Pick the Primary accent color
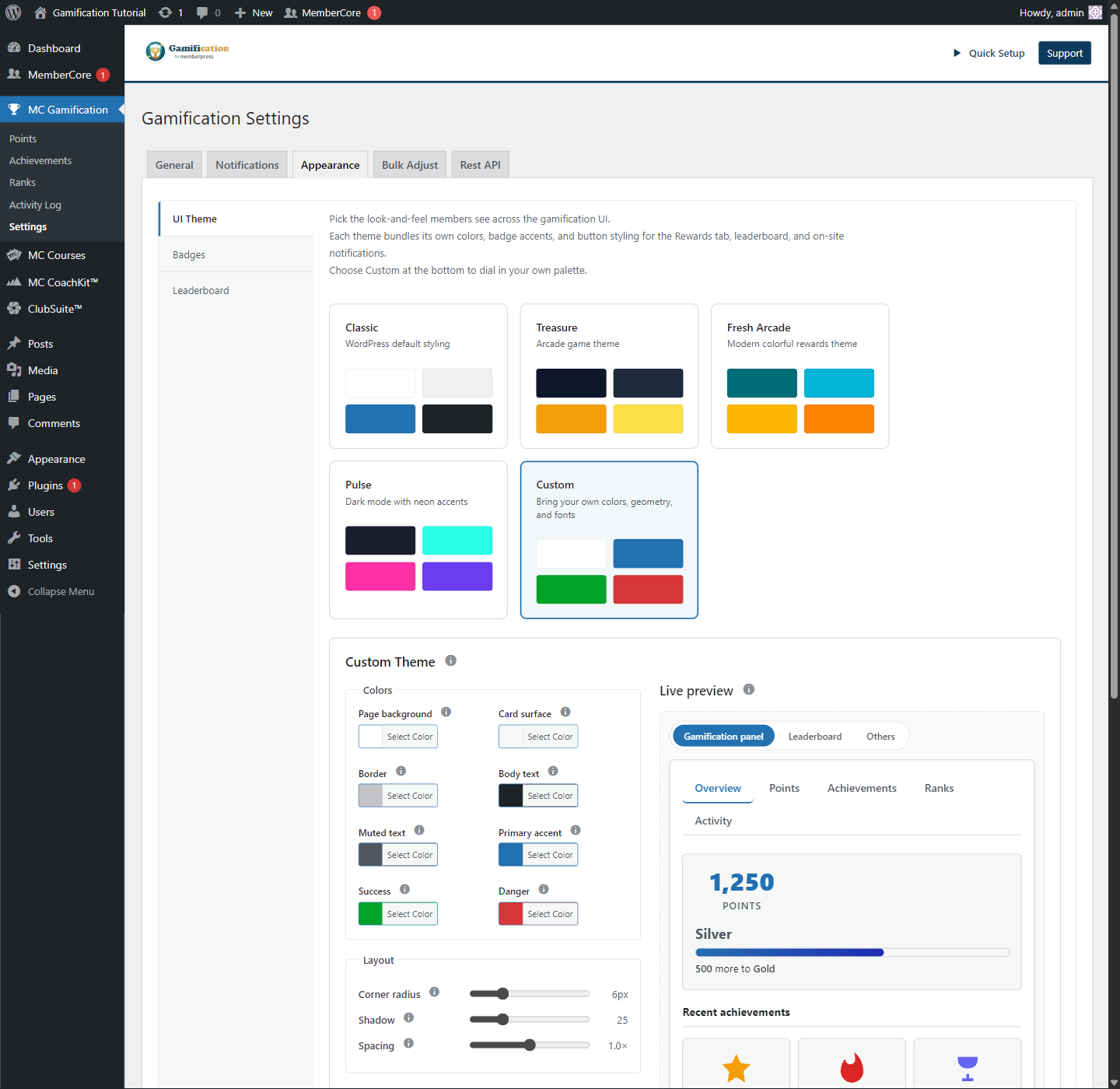Image resolution: width=1120 pixels, height=1089 pixels. (x=538, y=855)
